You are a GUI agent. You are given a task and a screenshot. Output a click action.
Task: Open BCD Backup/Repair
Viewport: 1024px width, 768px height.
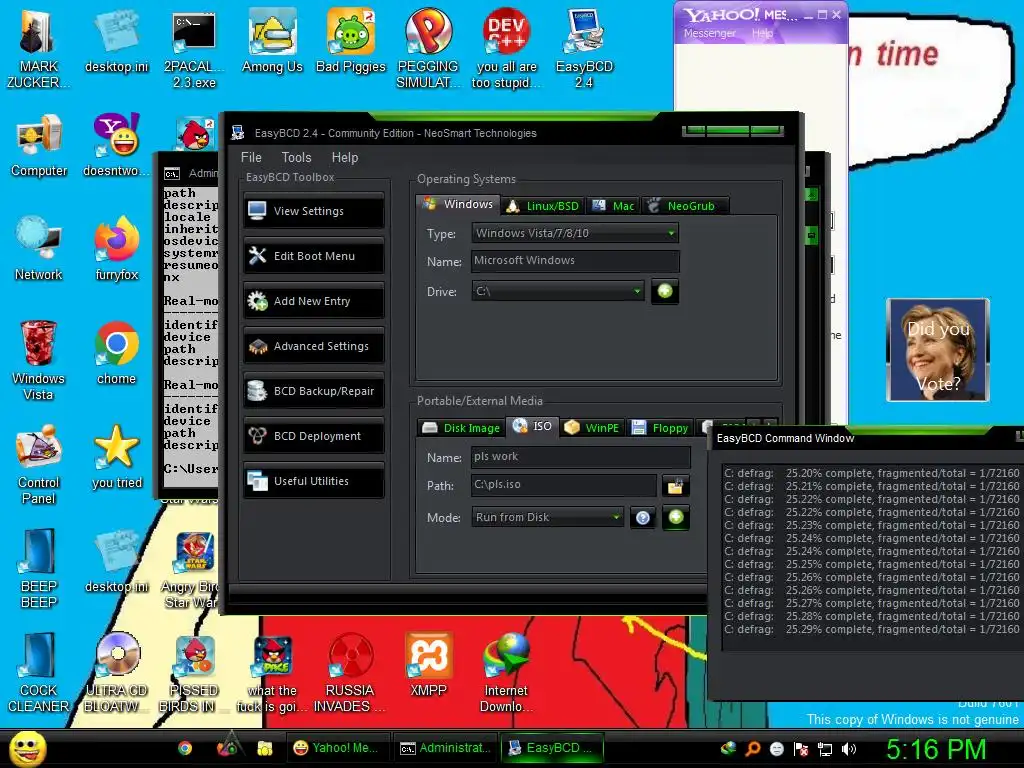[x=313, y=391]
